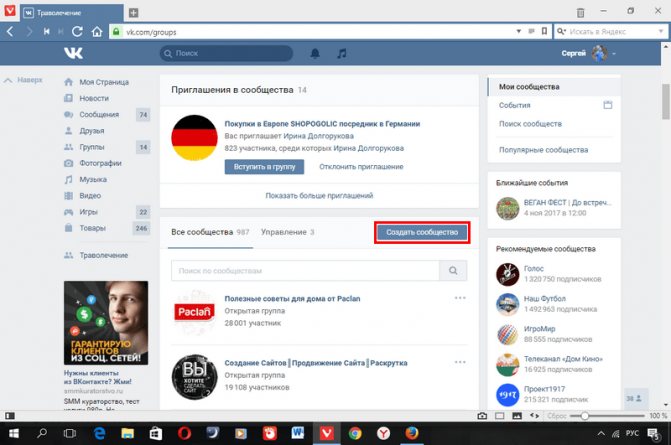The width and height of the screenshot is (671, 445).
Task: Open Новости in left sidebar
Action: coord(94,98)
